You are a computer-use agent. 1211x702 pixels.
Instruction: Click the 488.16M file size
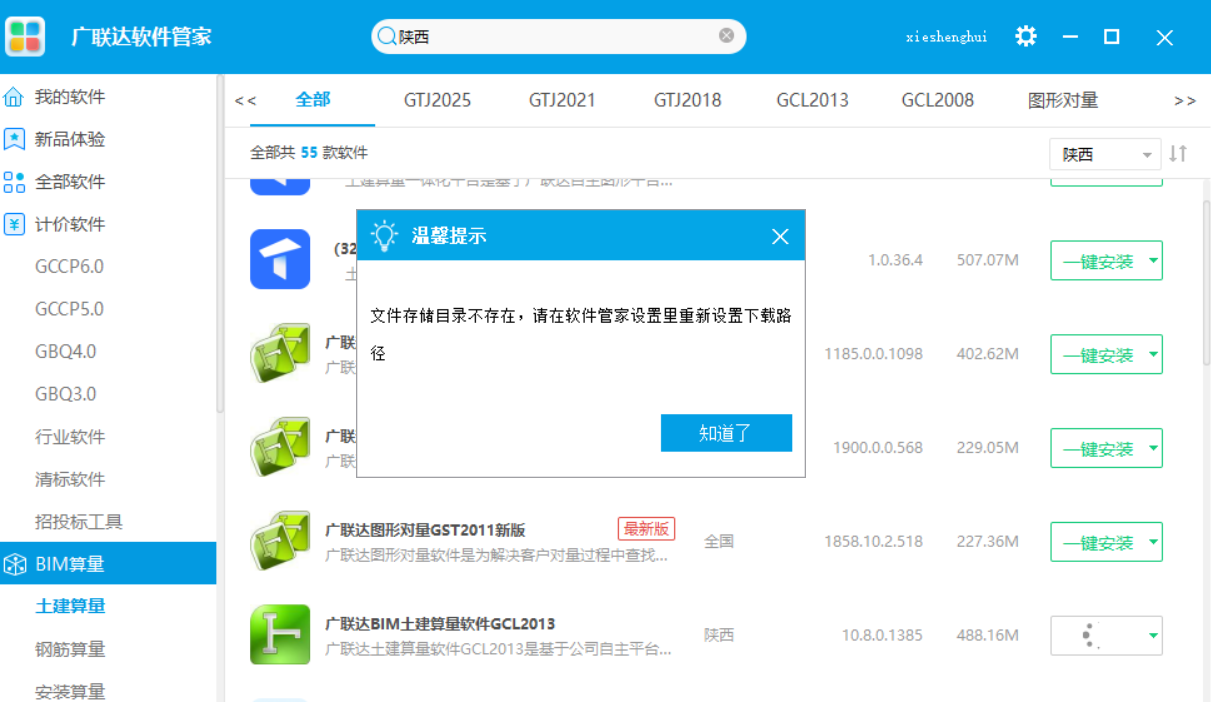click(x=987, y=635)
